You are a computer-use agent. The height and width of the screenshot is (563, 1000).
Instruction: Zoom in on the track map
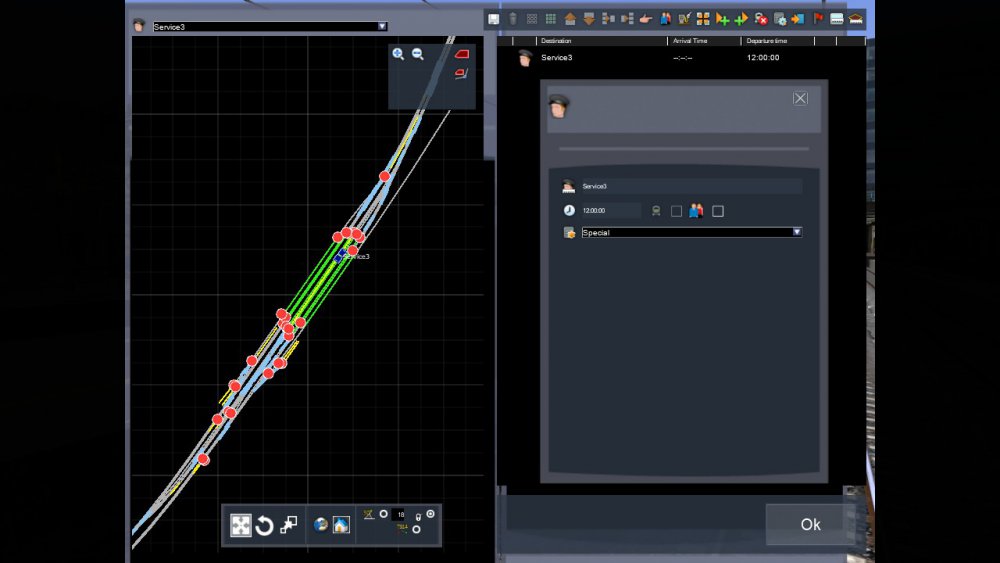tap(398, 54)
